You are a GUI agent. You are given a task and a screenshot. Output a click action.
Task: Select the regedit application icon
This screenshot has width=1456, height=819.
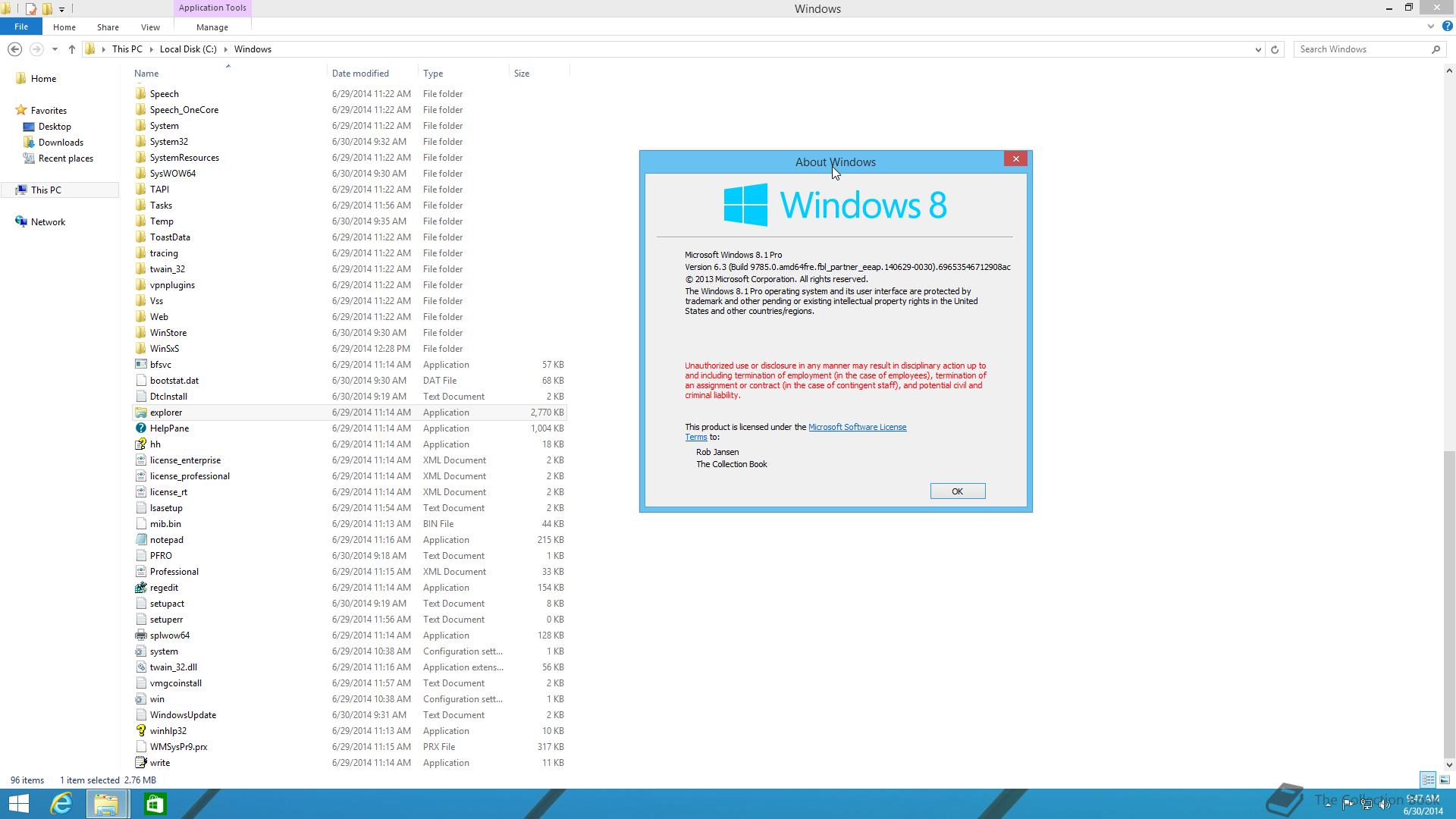point(140,588)
